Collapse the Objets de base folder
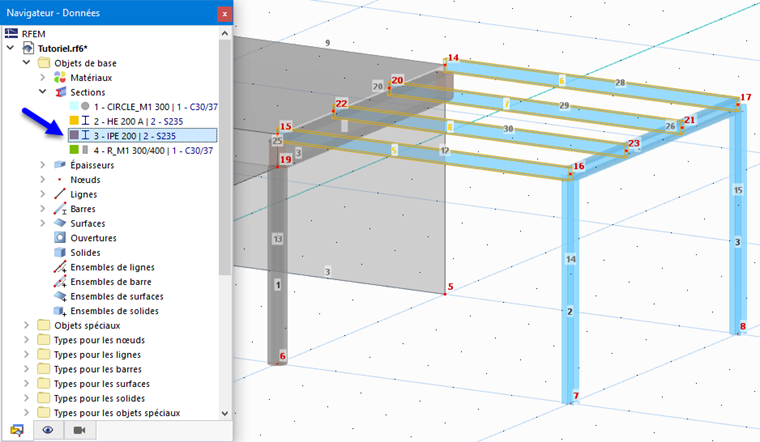 (27, 63)
